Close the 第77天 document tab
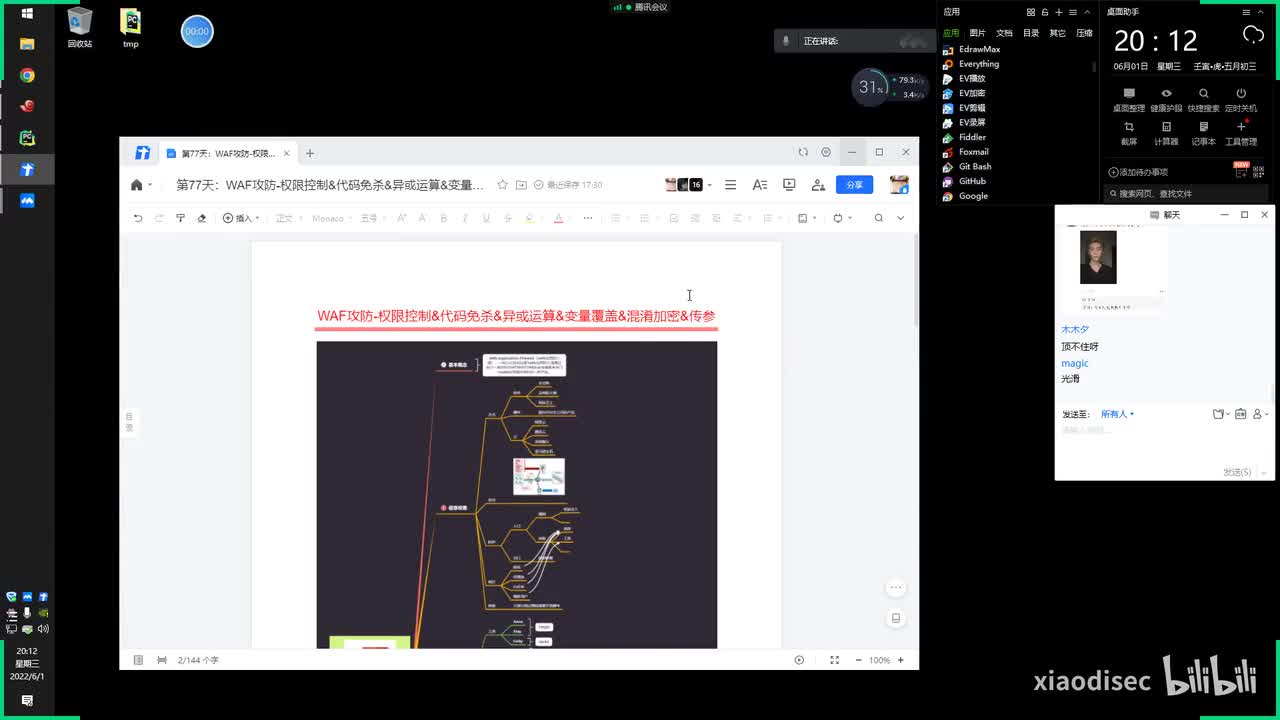The width and height of the screenshot is (1280, 720). 286,153
